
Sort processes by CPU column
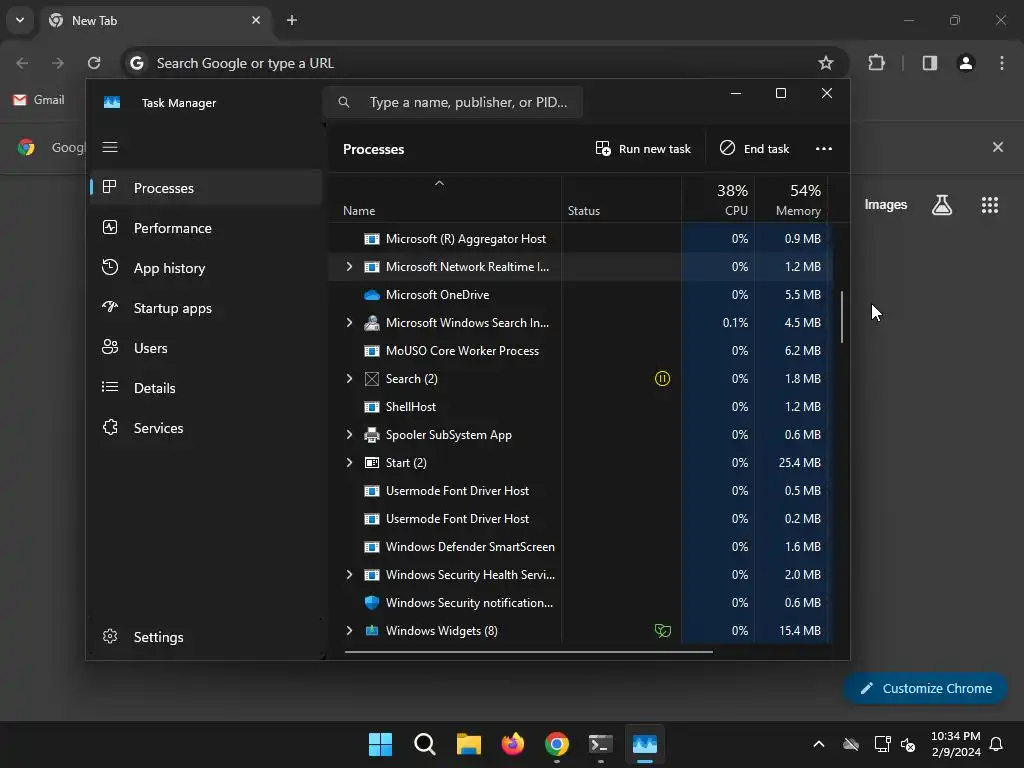pyautogui.click(x=718, y=199)
